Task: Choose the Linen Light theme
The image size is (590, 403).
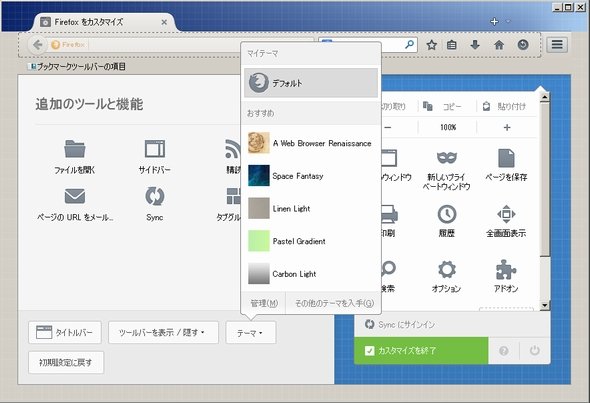Action: point(311,208)
